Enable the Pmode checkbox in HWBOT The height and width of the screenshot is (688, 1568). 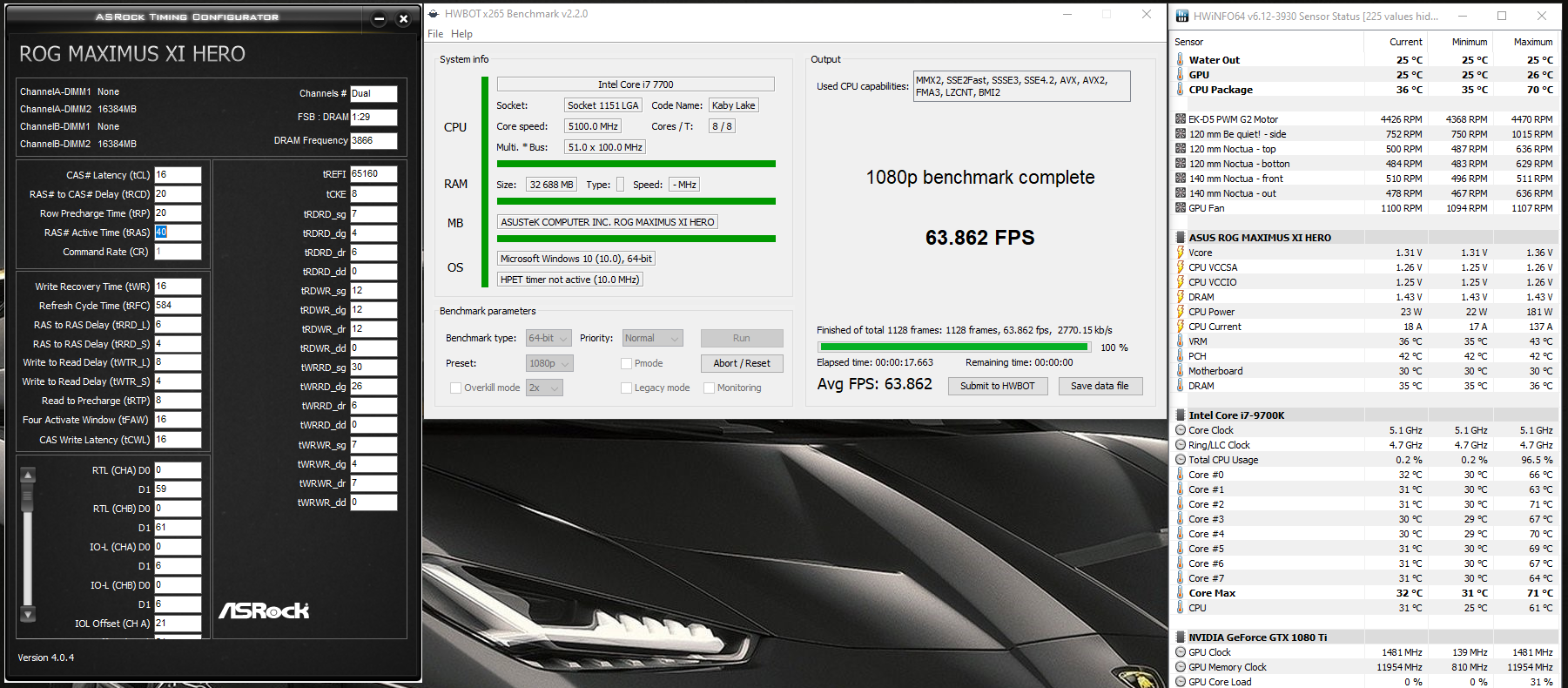pos(626,363)
